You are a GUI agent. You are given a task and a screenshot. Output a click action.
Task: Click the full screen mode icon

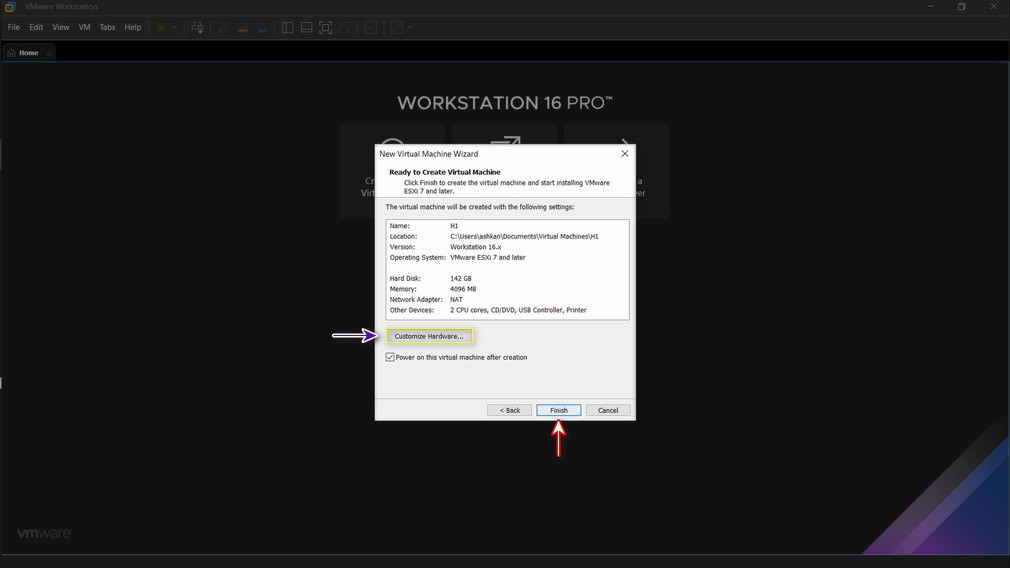point(326,28)
